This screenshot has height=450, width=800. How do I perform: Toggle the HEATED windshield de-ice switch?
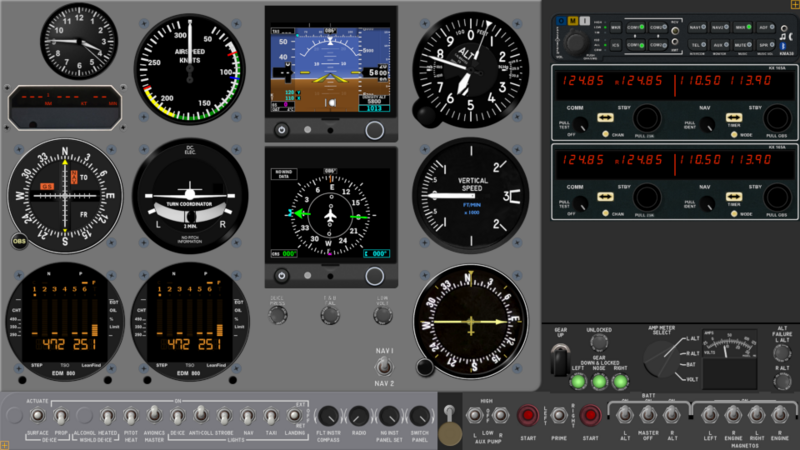click(107, 416)
